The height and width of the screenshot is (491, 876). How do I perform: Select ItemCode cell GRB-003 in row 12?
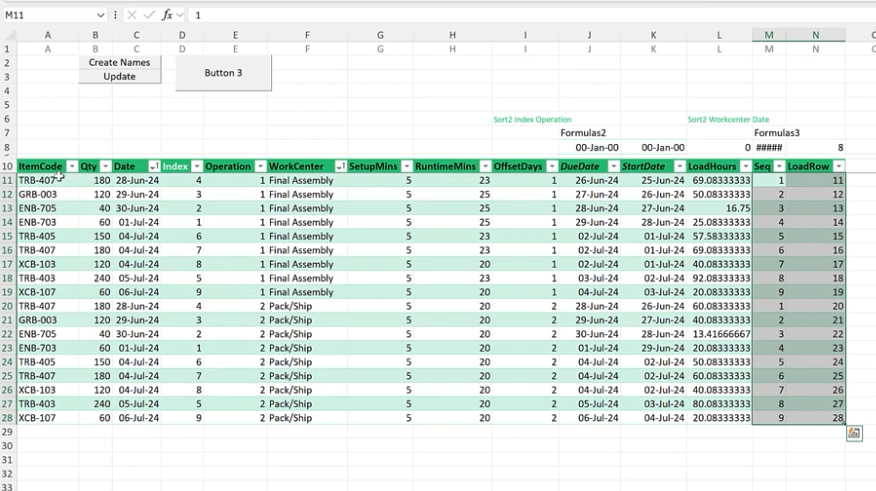[x=47, y=194]
